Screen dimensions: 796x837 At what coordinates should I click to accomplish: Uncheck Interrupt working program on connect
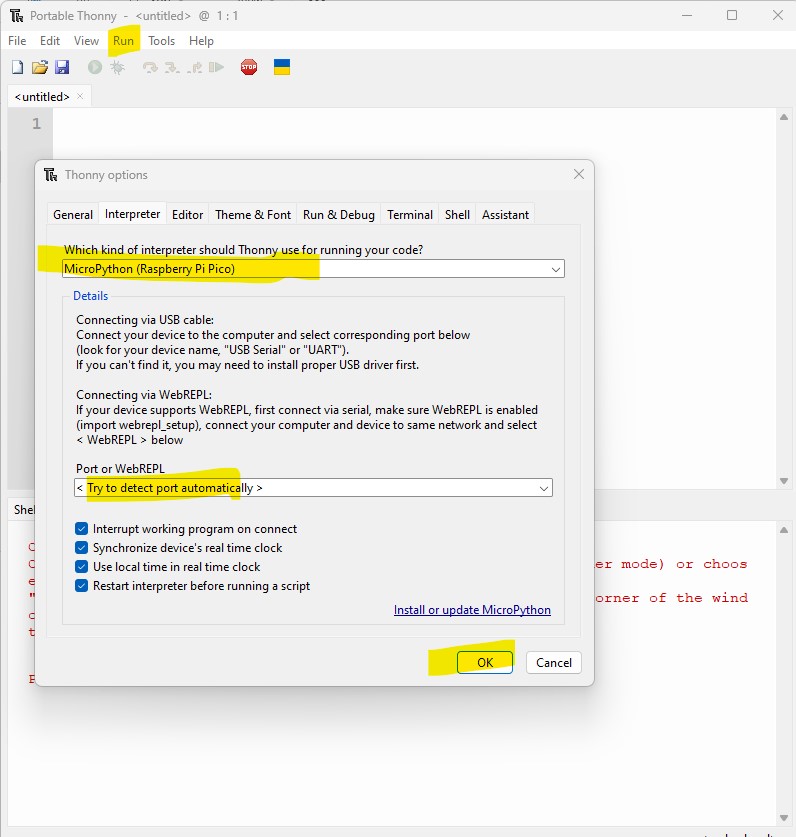coord(82,529)
